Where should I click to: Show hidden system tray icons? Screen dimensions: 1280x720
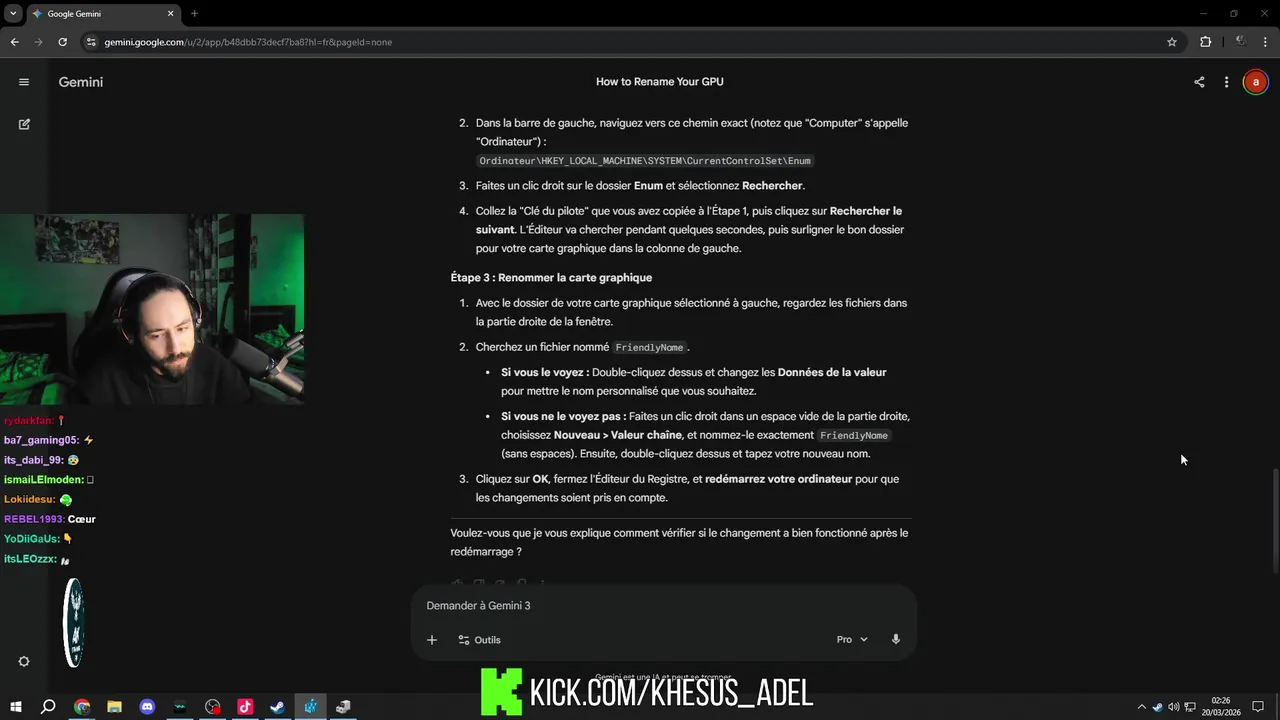pos(1141,707)
